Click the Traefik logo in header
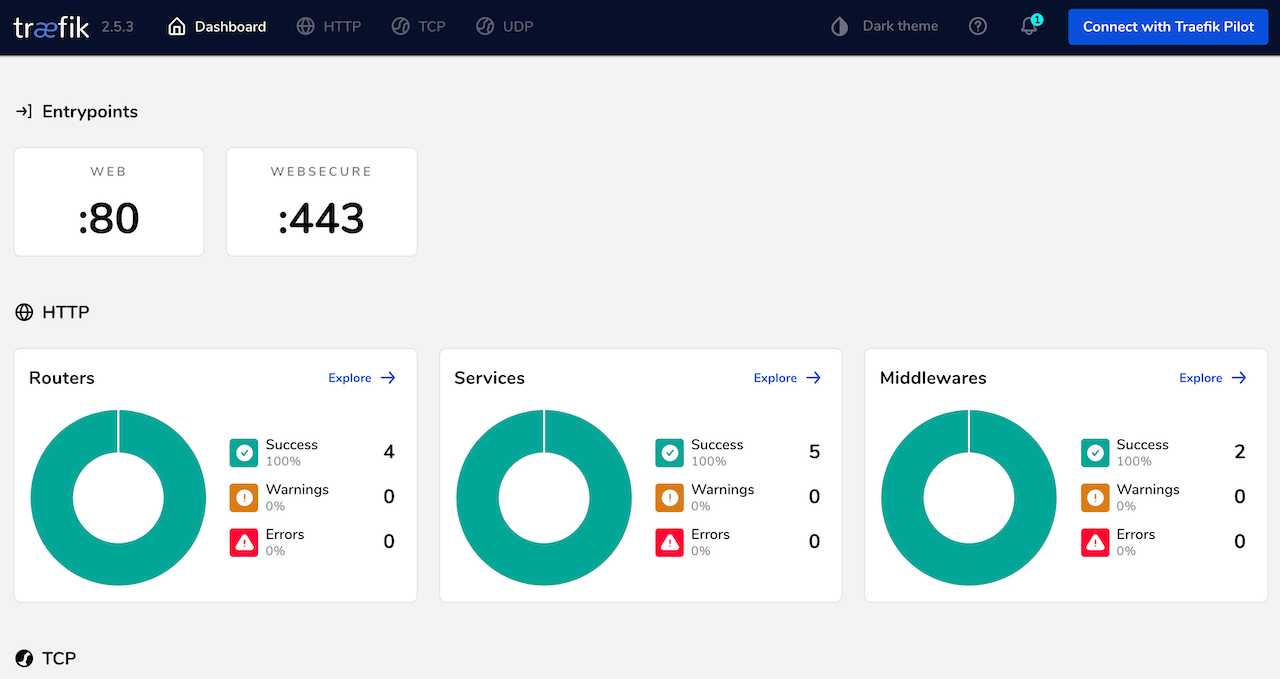The image size is (1280, 679). pyautogui.click(x=51, y=27)
